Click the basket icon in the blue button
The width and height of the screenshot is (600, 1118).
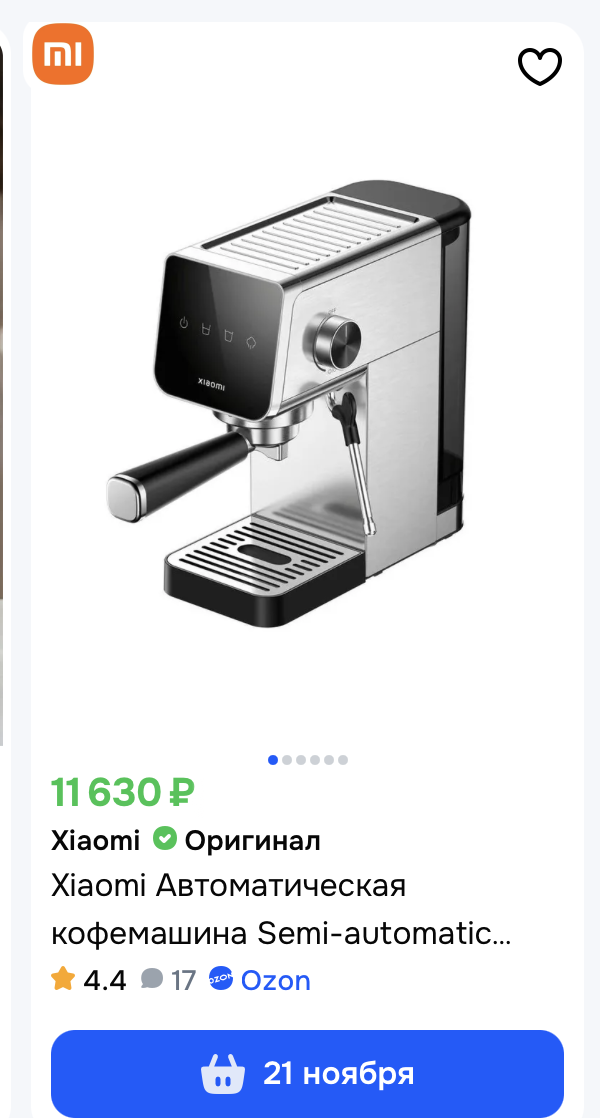click(x=222, y=1072)
